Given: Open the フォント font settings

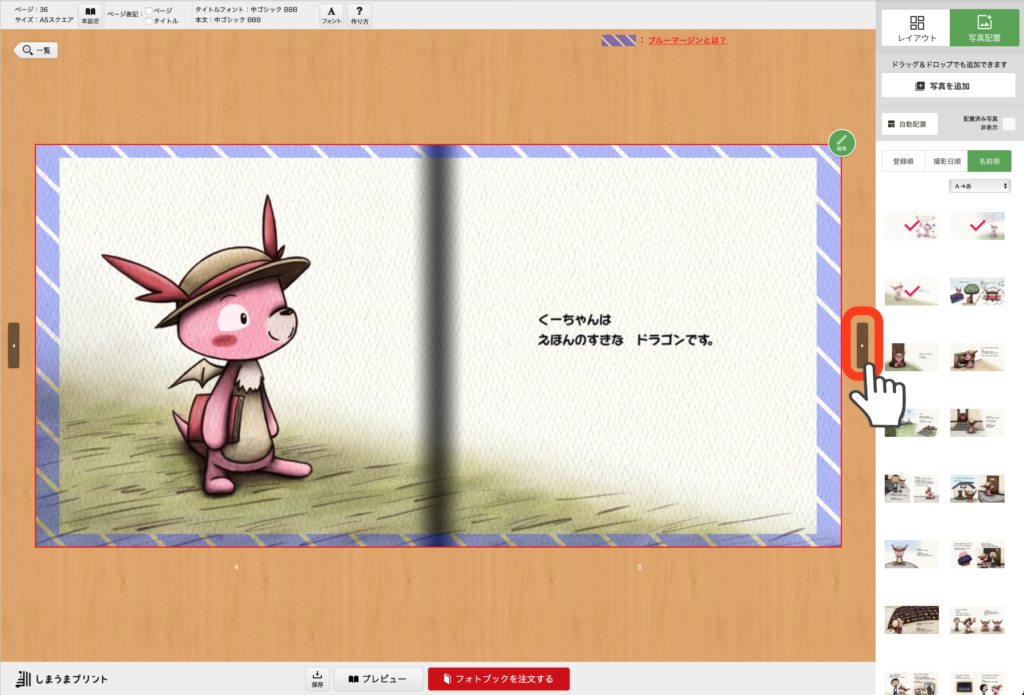Looking at the screenshot, I should coord(331,15).
